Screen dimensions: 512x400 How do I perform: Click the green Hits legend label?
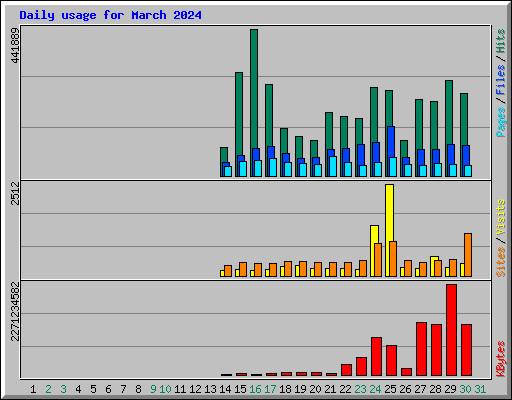pos(501,41)
